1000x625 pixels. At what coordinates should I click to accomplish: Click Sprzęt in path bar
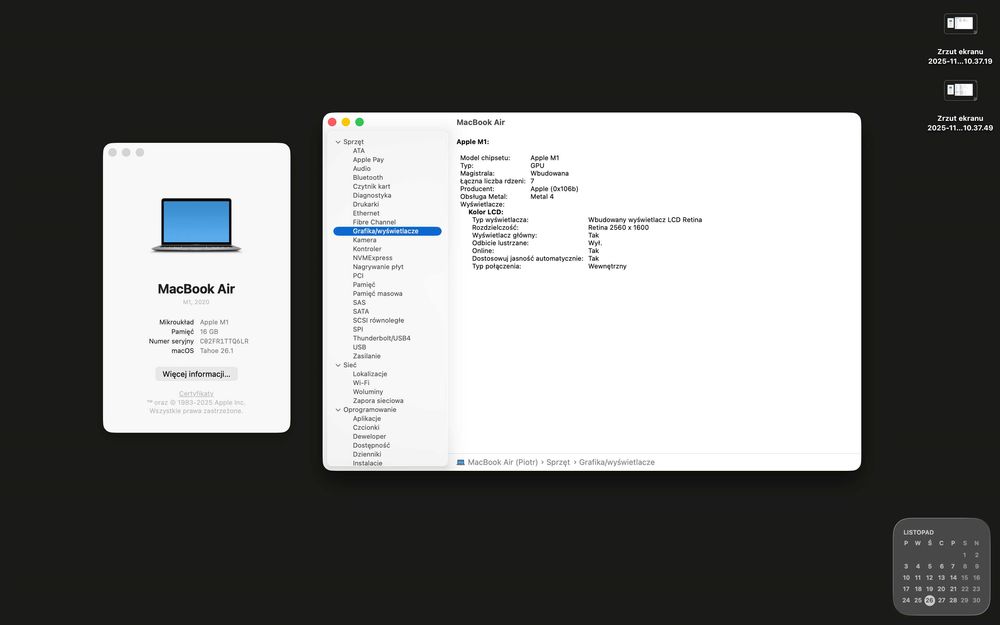pos(558,462)
